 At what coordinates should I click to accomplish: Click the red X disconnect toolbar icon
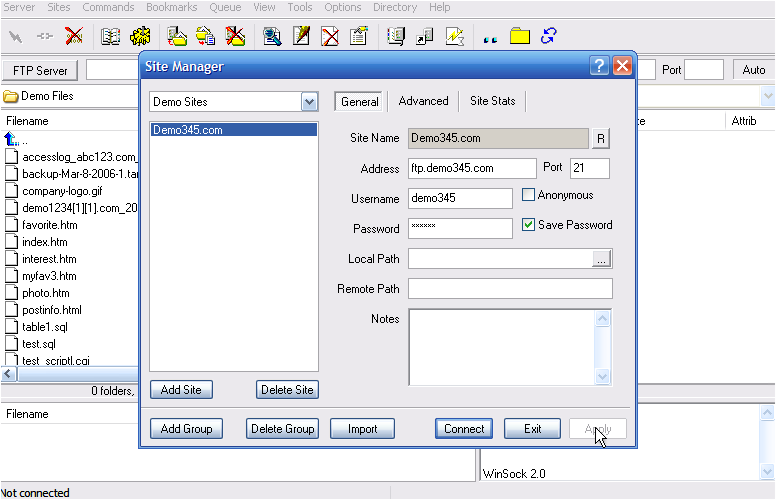[74, 37]
